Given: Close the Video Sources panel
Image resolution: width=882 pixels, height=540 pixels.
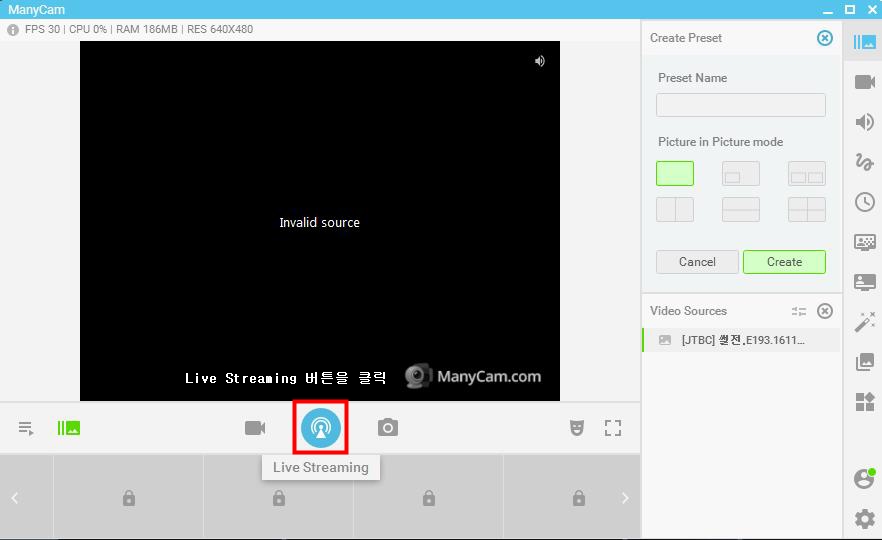Looking at the screenshot, I should (825, 311).
